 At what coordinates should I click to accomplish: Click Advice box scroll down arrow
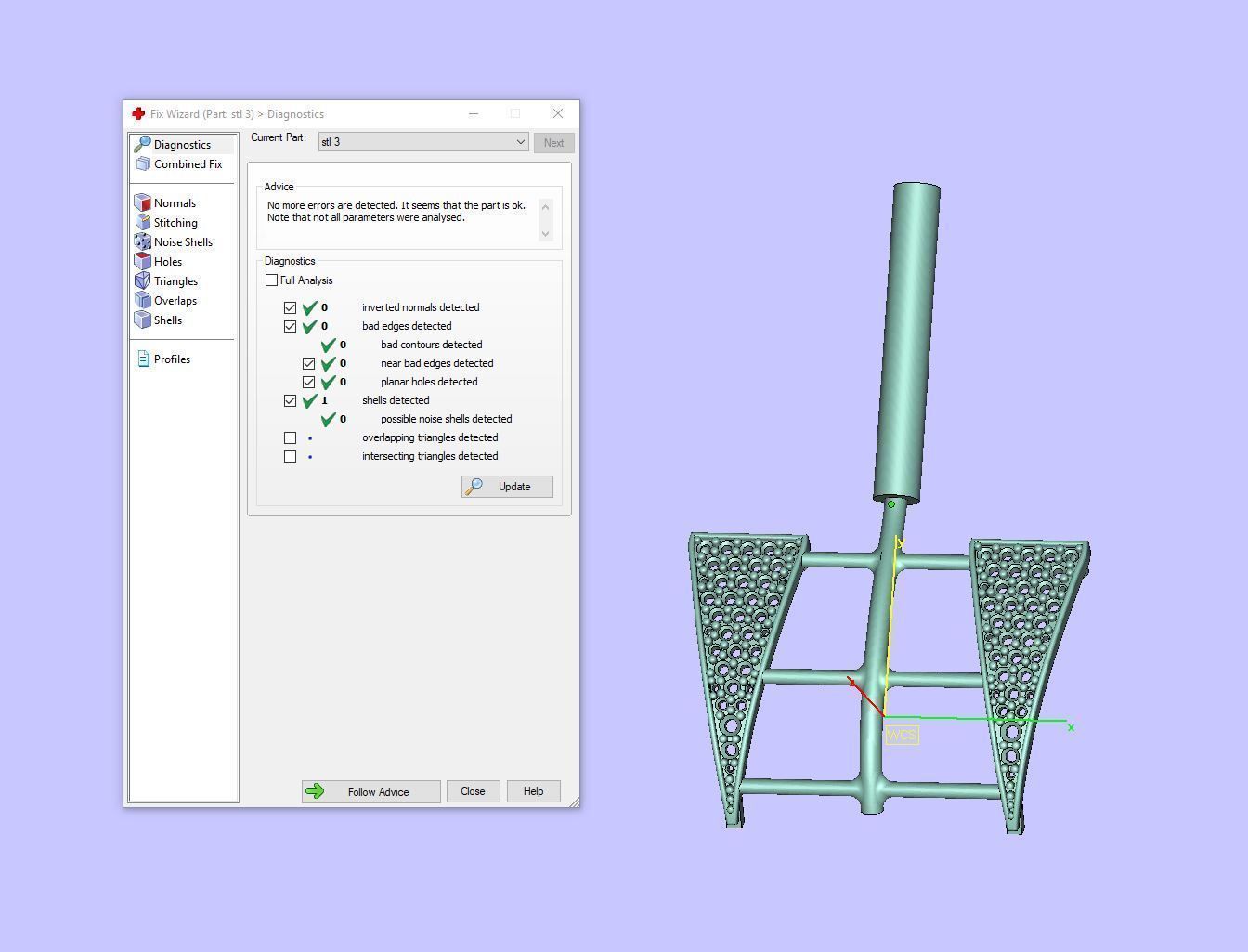point(545,233)
